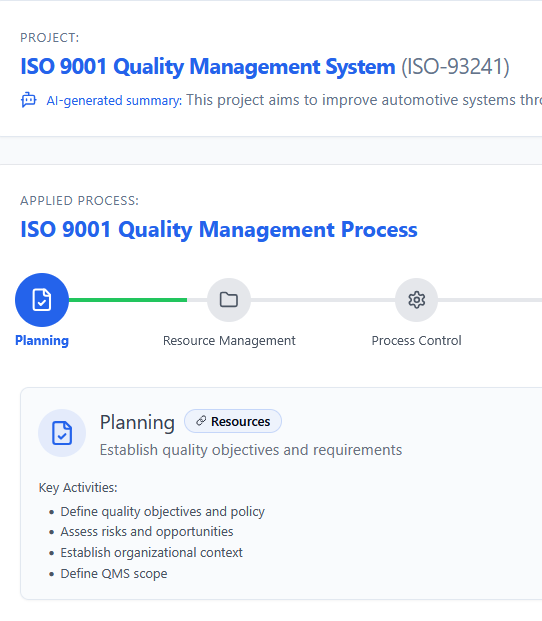
Task: Click the APPLIED PROCESS: label
Action: tap(80, 201)
